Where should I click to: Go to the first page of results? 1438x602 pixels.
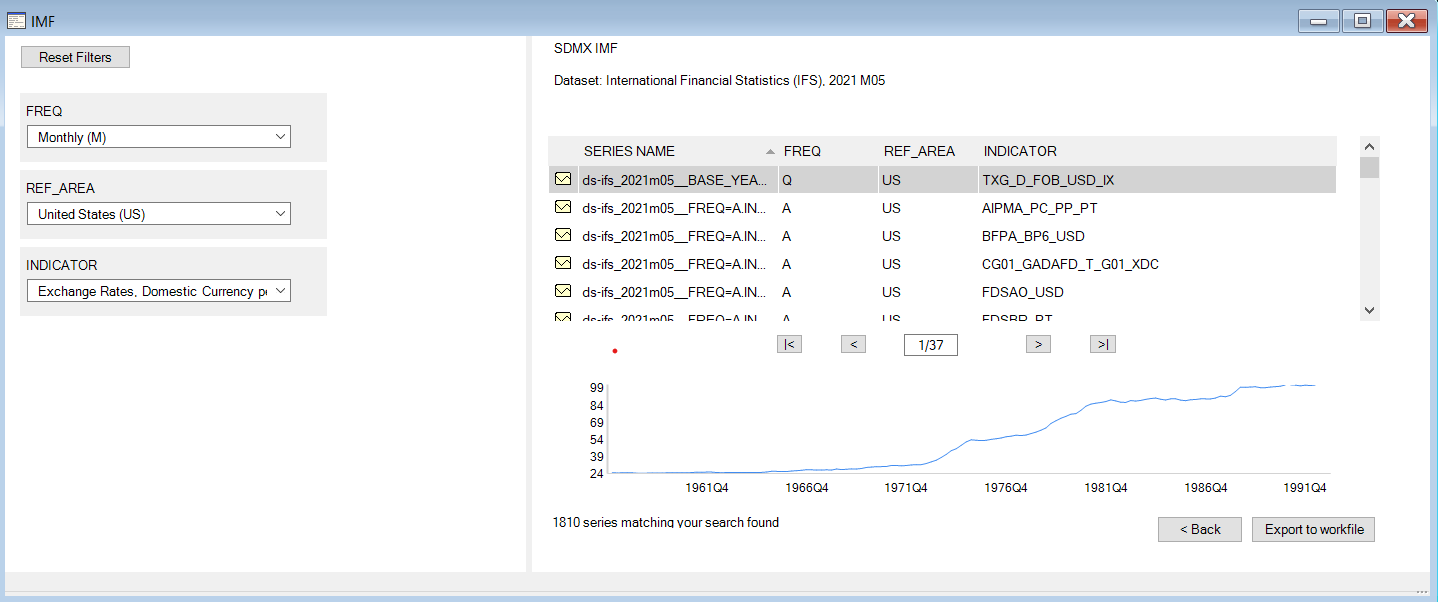pyautogui.click(x=789, y=344)
